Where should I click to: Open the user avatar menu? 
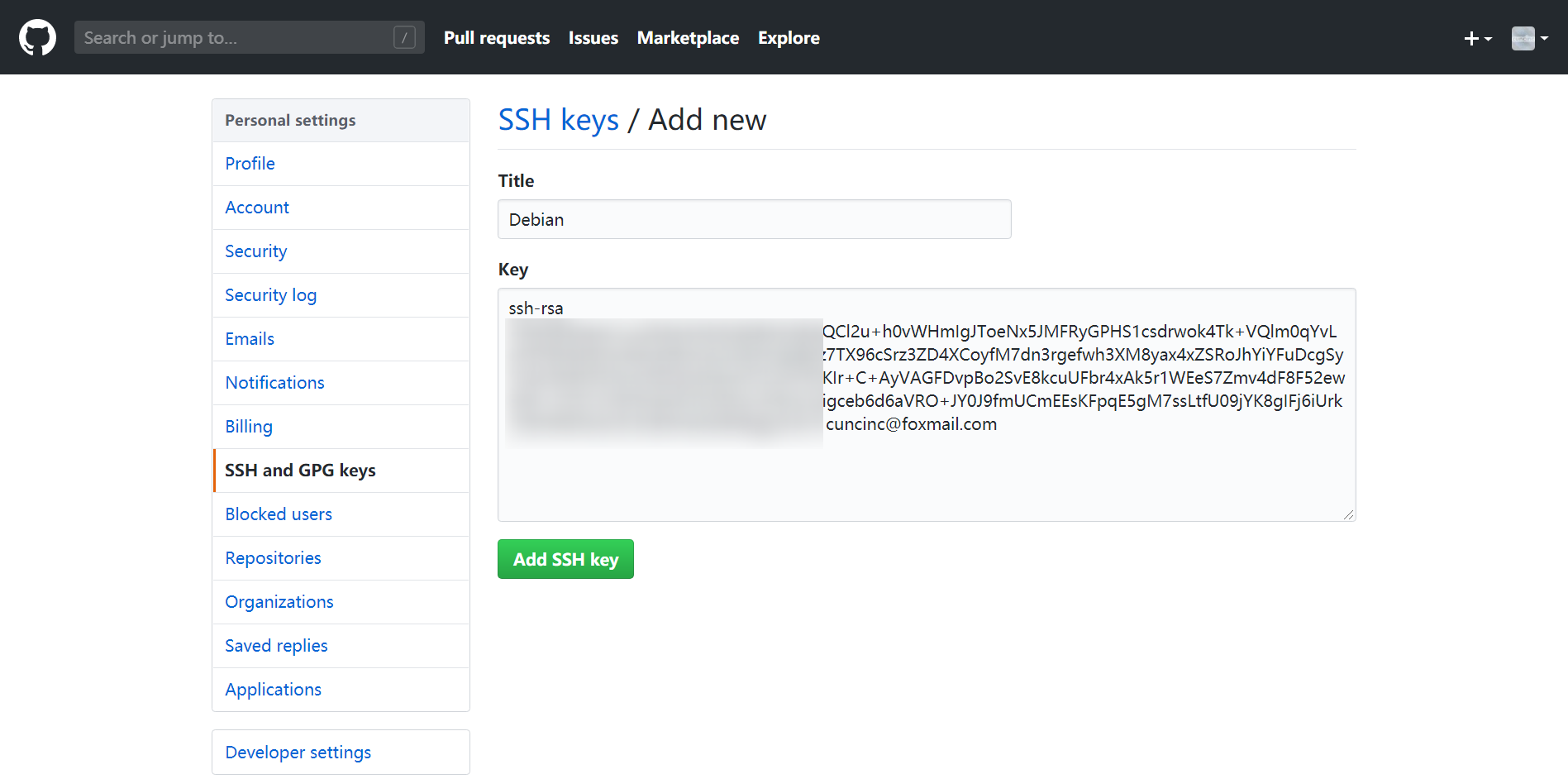coord(1529,38)
